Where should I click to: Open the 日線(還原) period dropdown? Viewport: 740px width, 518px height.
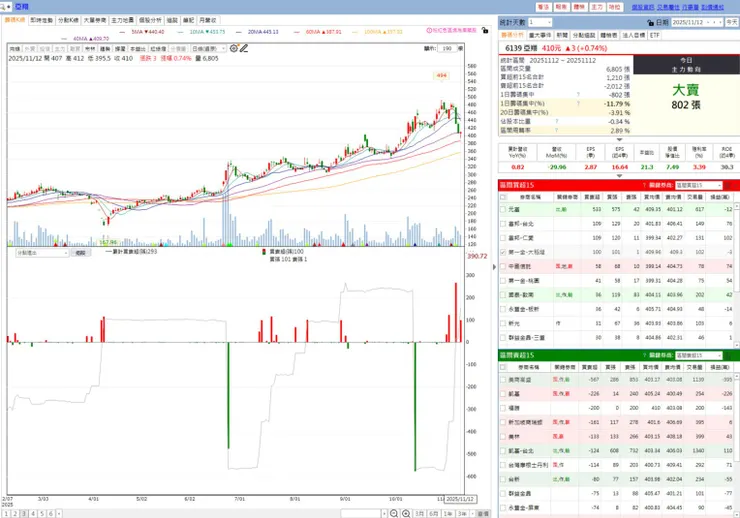point(208,49)
